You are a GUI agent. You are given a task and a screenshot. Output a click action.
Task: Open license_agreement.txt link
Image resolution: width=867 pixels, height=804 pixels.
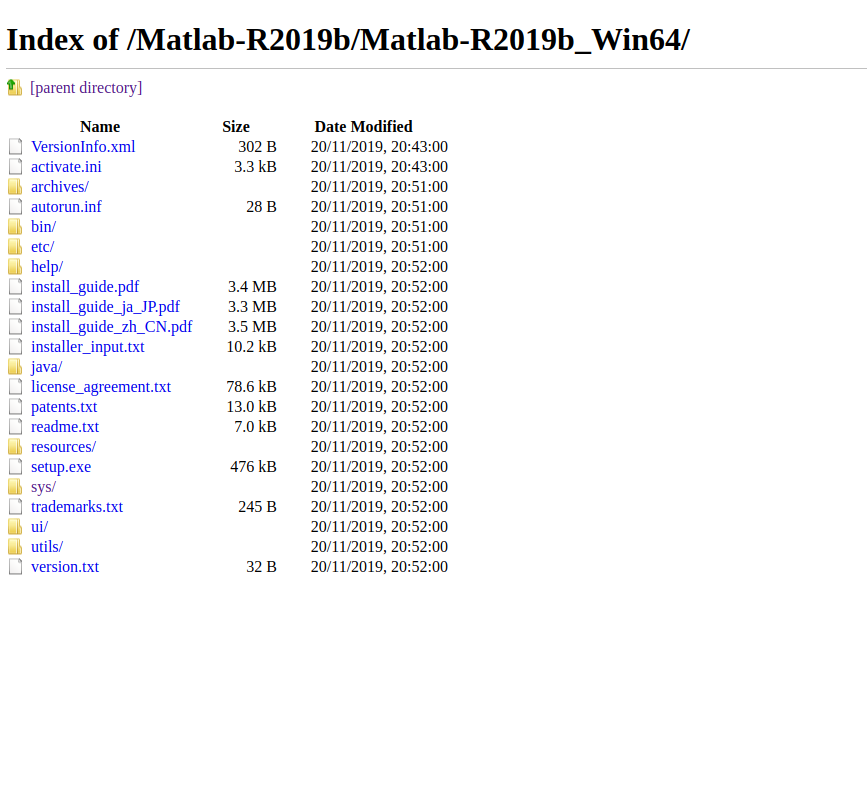pos(101,387)
